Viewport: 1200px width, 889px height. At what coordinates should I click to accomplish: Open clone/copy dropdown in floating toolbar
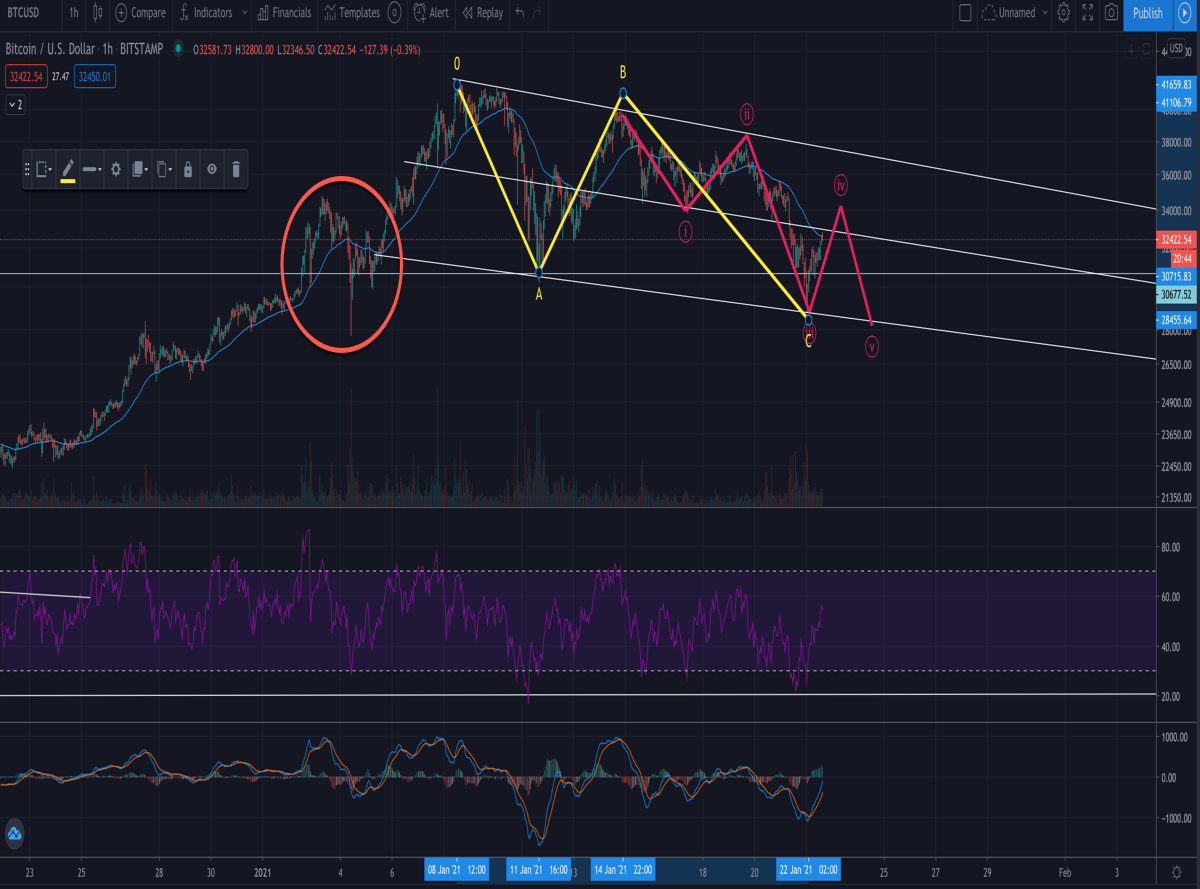tap(165, 170)
